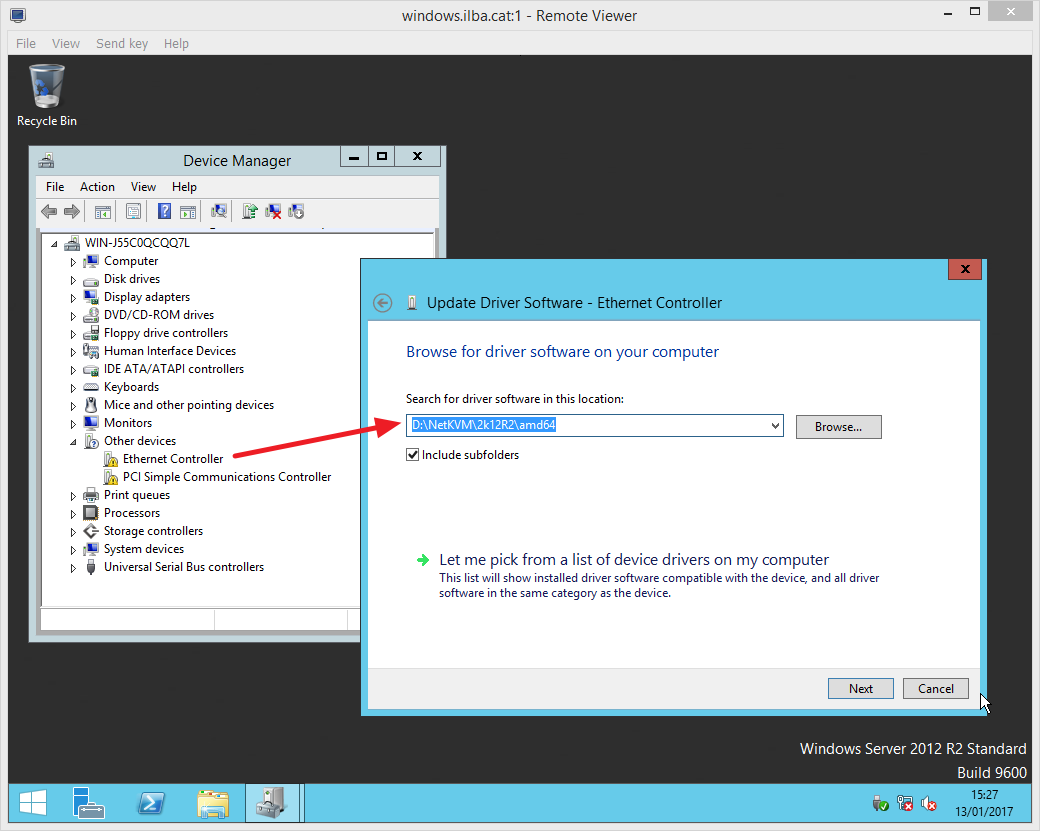This screenshot has height=832, width=1040.
Task: Select Storage controllers in the tree
Action: [x=153, y=531]
